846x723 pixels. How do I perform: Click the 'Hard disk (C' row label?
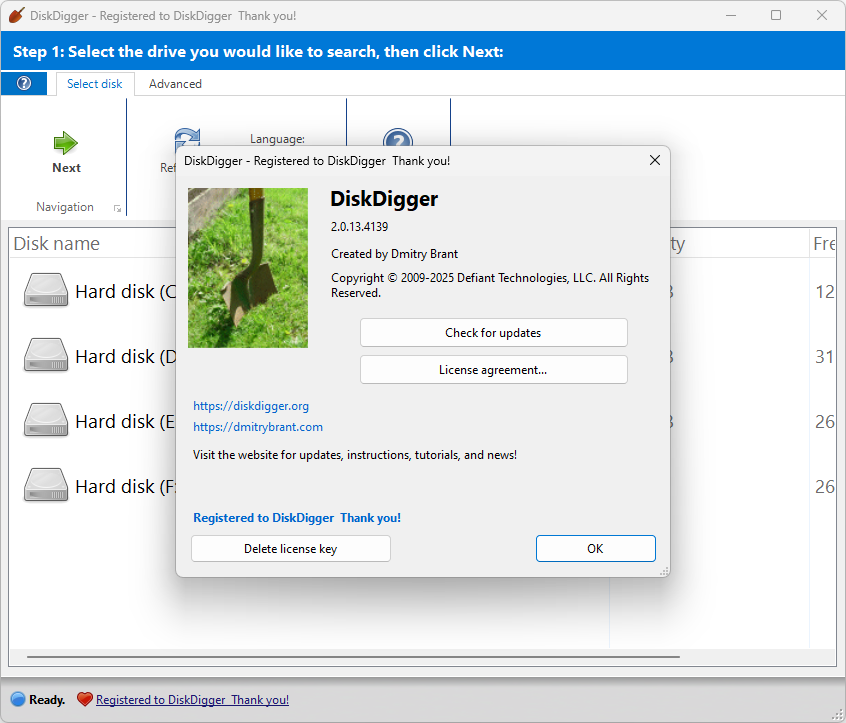[126, 292]
